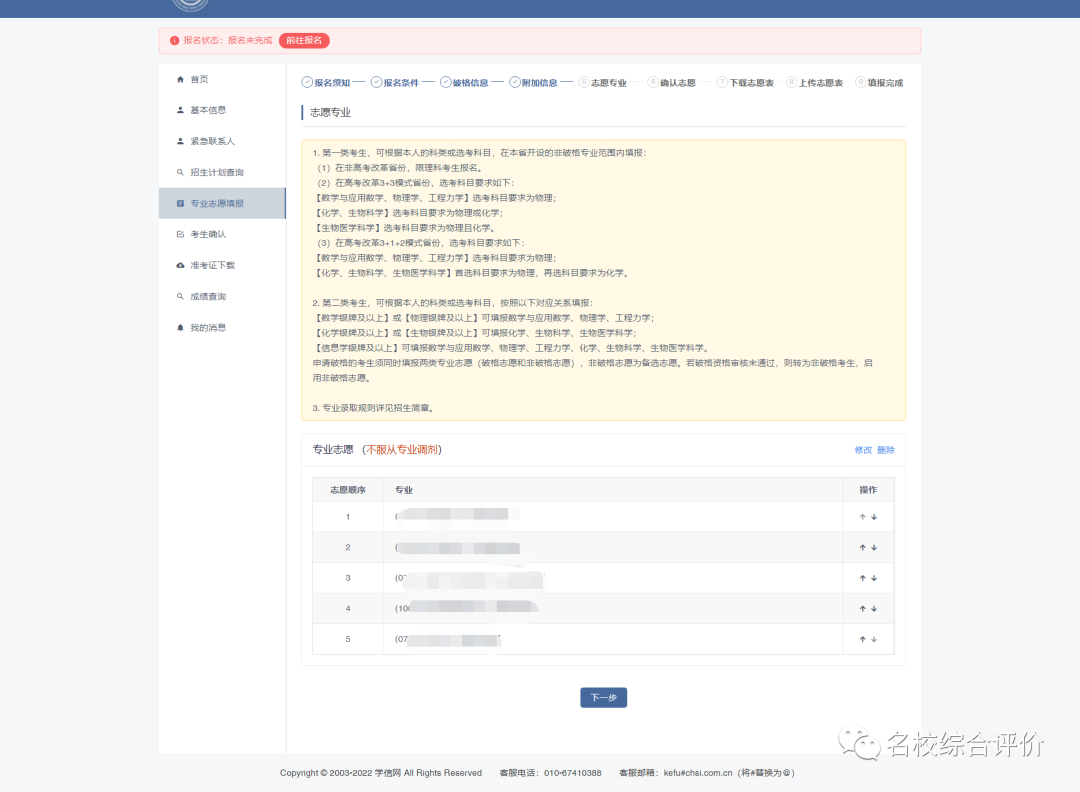Click the search icon beside 招生计划查询

[180, 172]
